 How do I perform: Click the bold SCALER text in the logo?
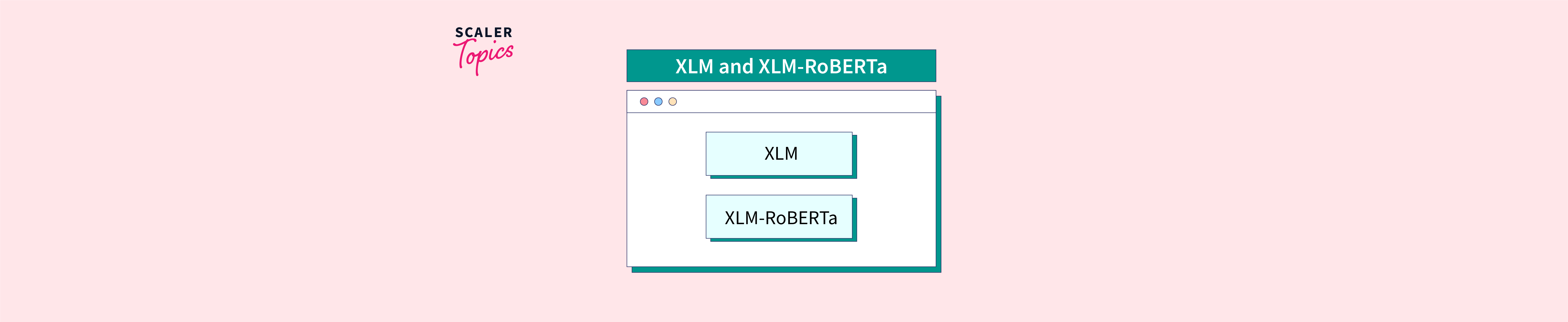point(483,32)
